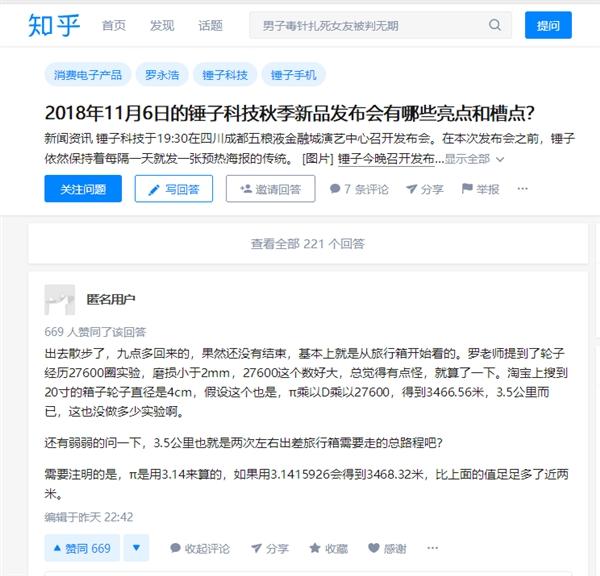600x576 pixels.
Task: Go to 话题 nav tab
Action: [210, 26]
